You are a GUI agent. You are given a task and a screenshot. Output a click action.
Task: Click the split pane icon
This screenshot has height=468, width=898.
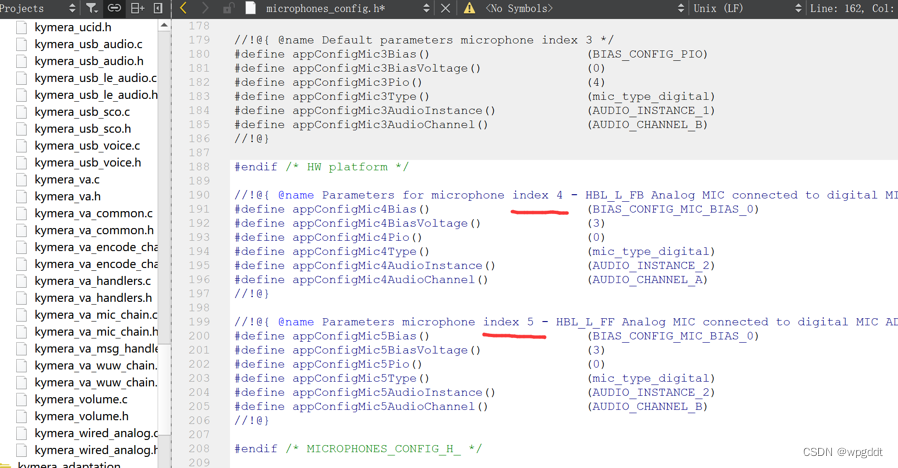click(x=137, y=8)
